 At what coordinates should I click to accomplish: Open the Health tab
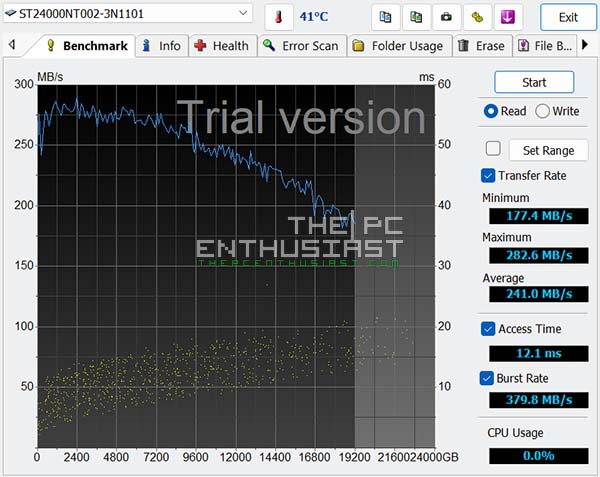coord(222,46)
